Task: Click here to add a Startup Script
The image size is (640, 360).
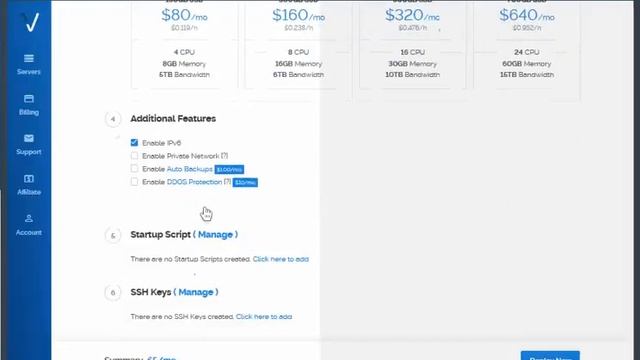Action: click(x=281, y=259)
